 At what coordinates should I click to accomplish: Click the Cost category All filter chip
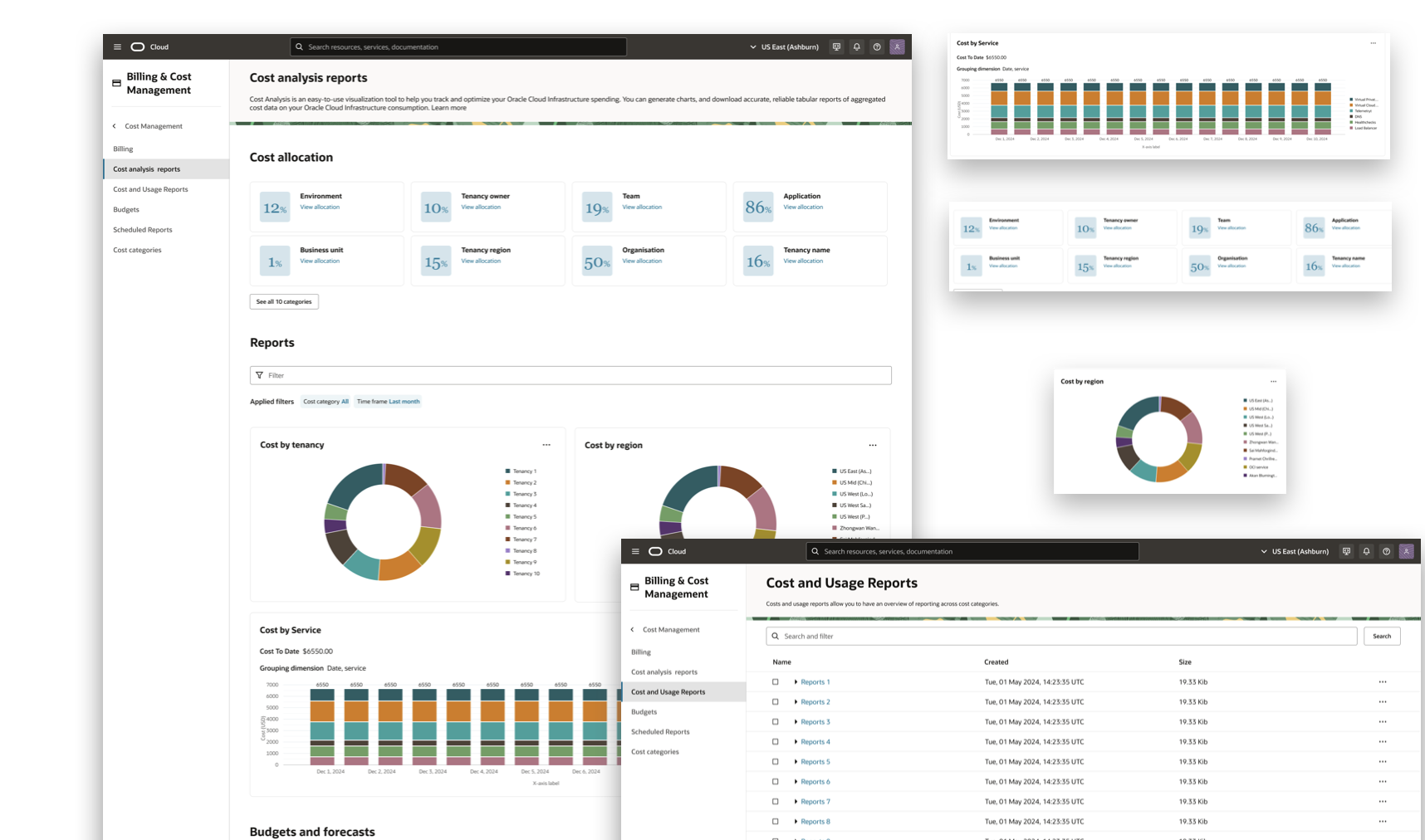[x=326, y=402]
